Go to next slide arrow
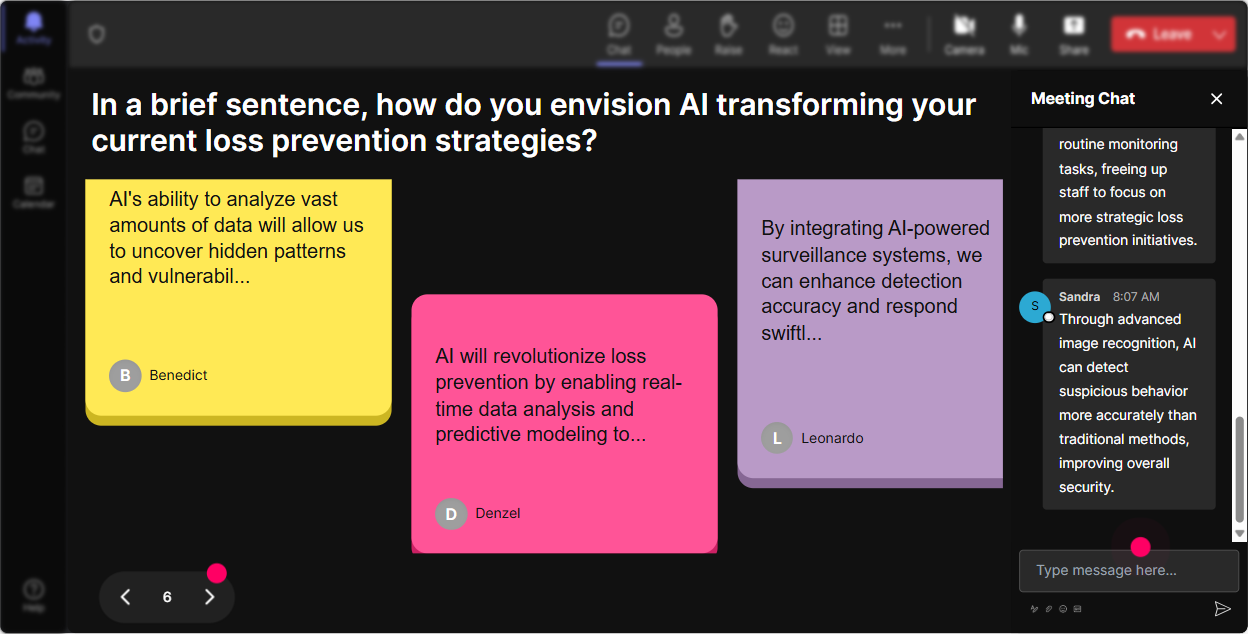Screen dimensions: 1248x634 coord(209,597)
